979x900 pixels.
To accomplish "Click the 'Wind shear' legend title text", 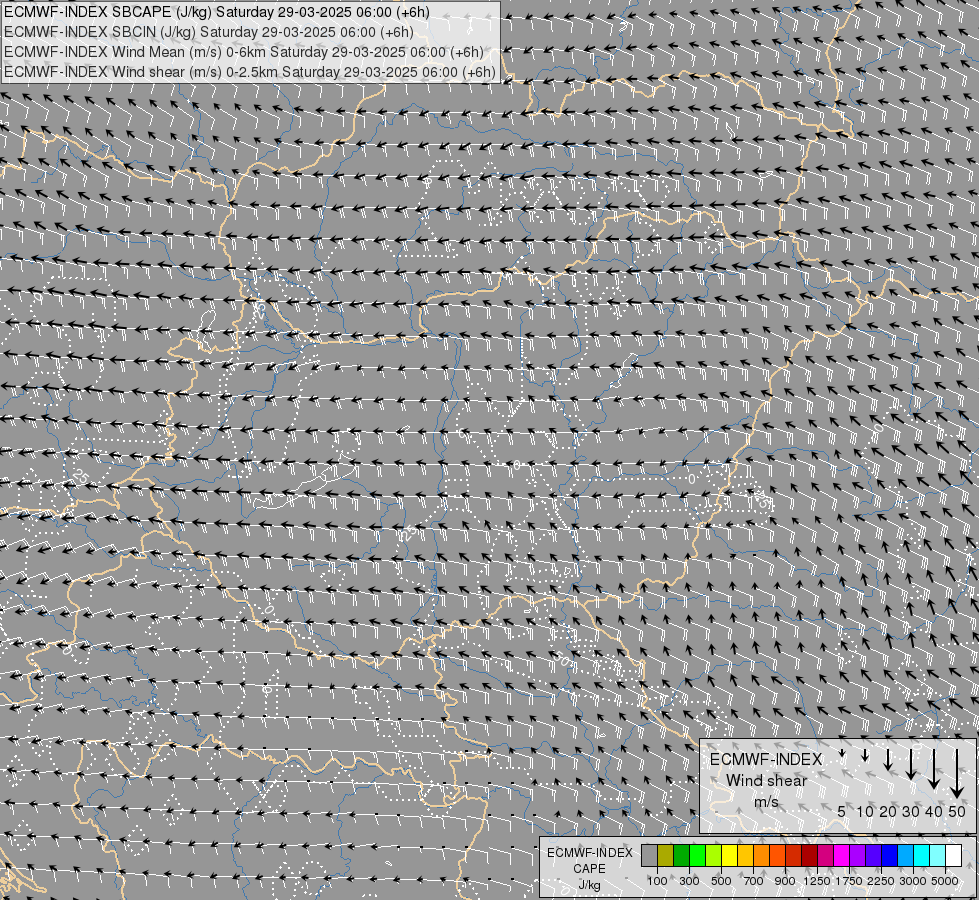I will pyautogui.click(x=767, y=781).
